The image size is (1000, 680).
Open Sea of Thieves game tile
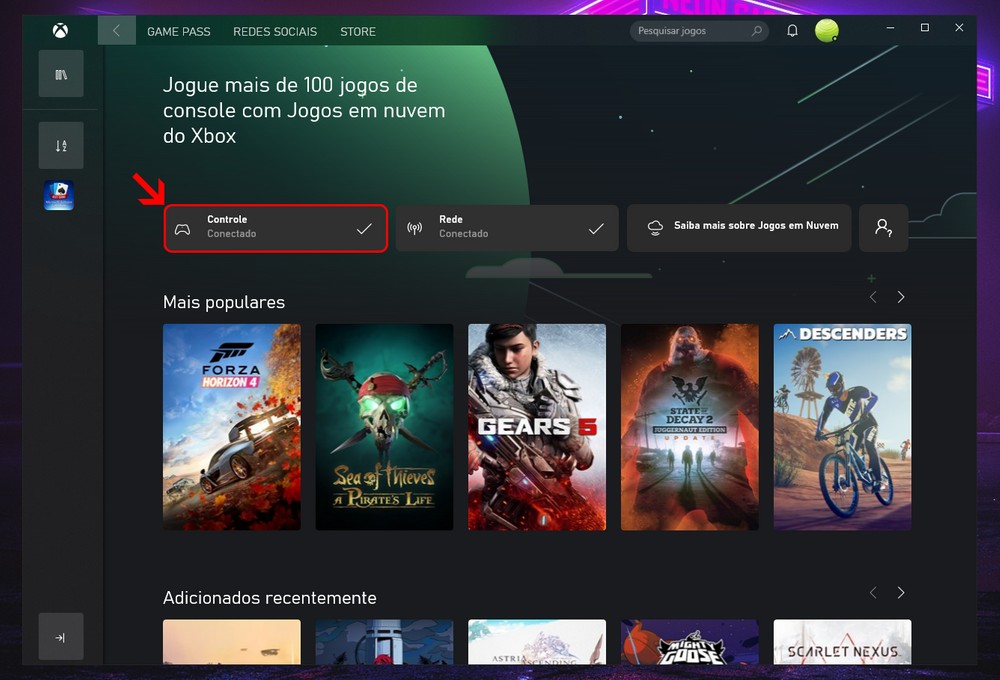click(385, 427)
